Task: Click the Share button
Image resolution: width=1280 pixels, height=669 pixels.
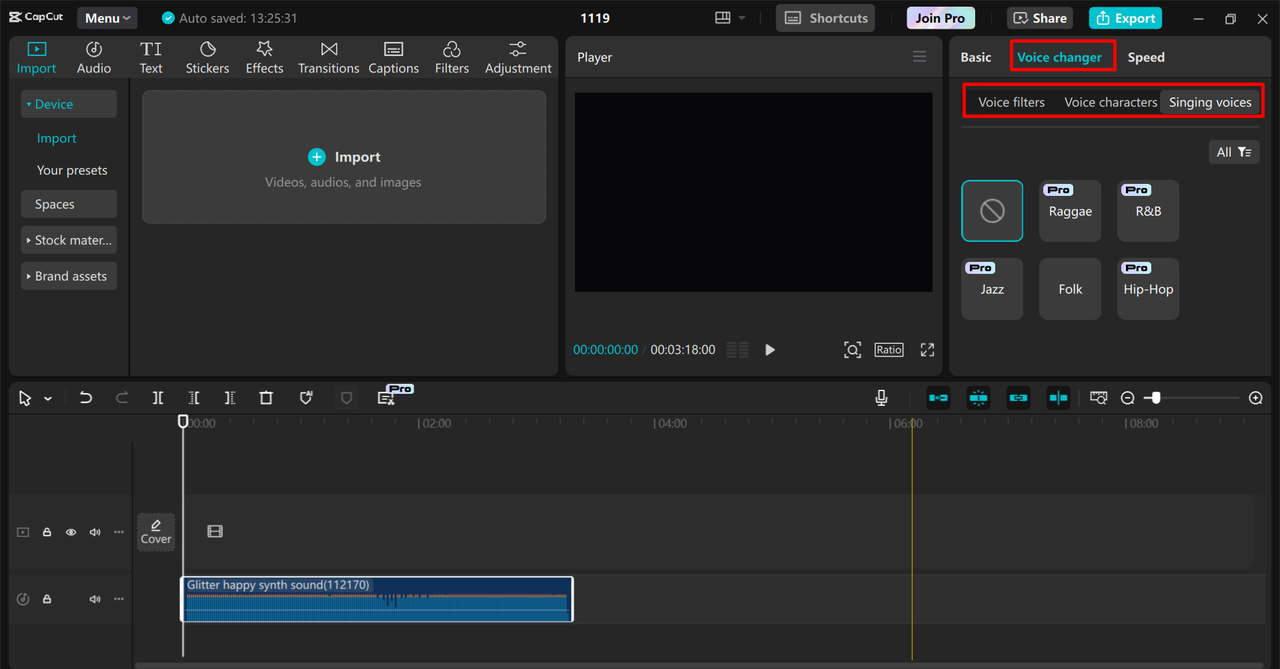Action: tap(1040, 18)
